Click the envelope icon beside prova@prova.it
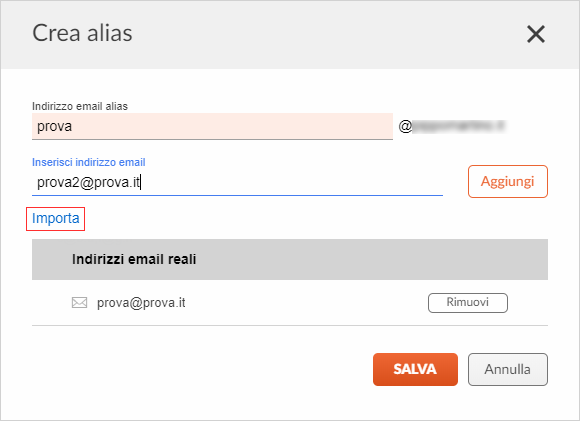The height and width of the screenshot is (421, 580). [79, 303]
